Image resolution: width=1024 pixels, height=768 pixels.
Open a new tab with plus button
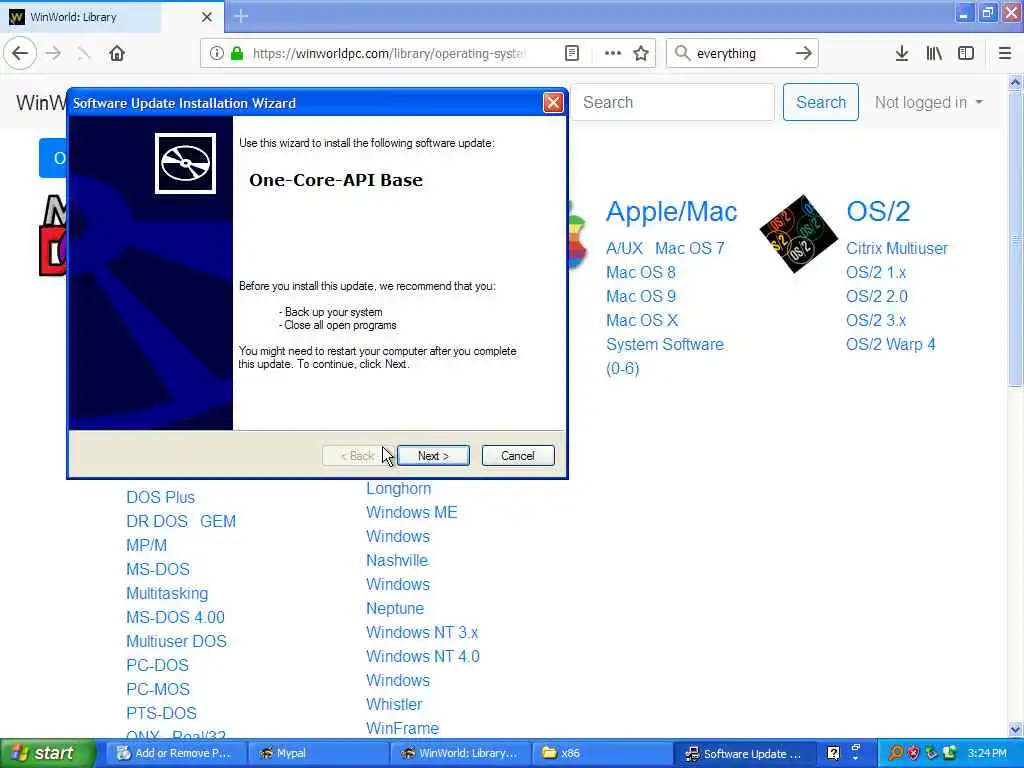pos(240,16)
